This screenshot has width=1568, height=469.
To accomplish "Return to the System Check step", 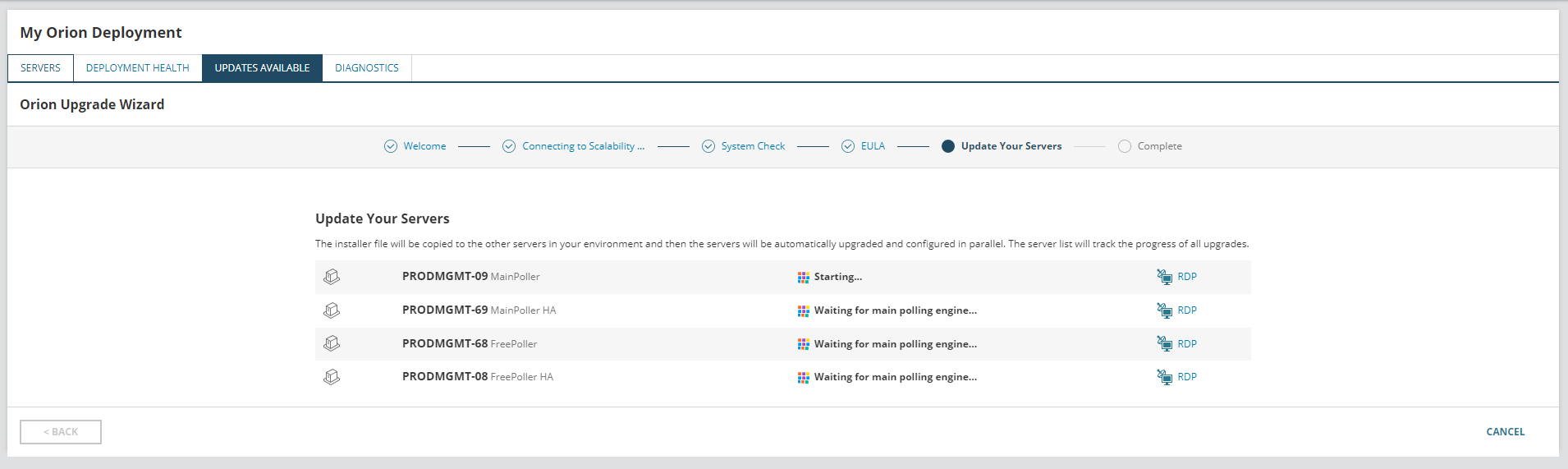I will 753,146.
